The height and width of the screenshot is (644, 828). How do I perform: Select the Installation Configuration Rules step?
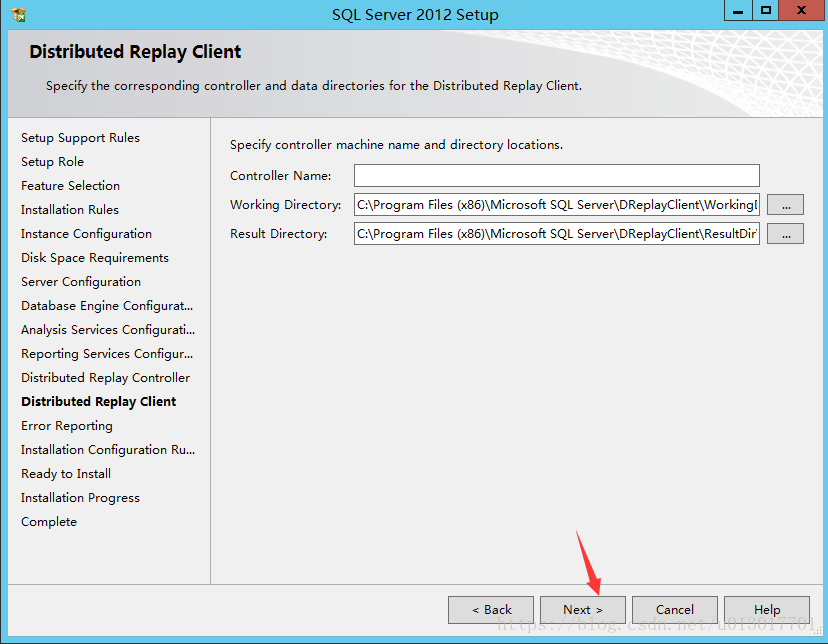point(108,450)
